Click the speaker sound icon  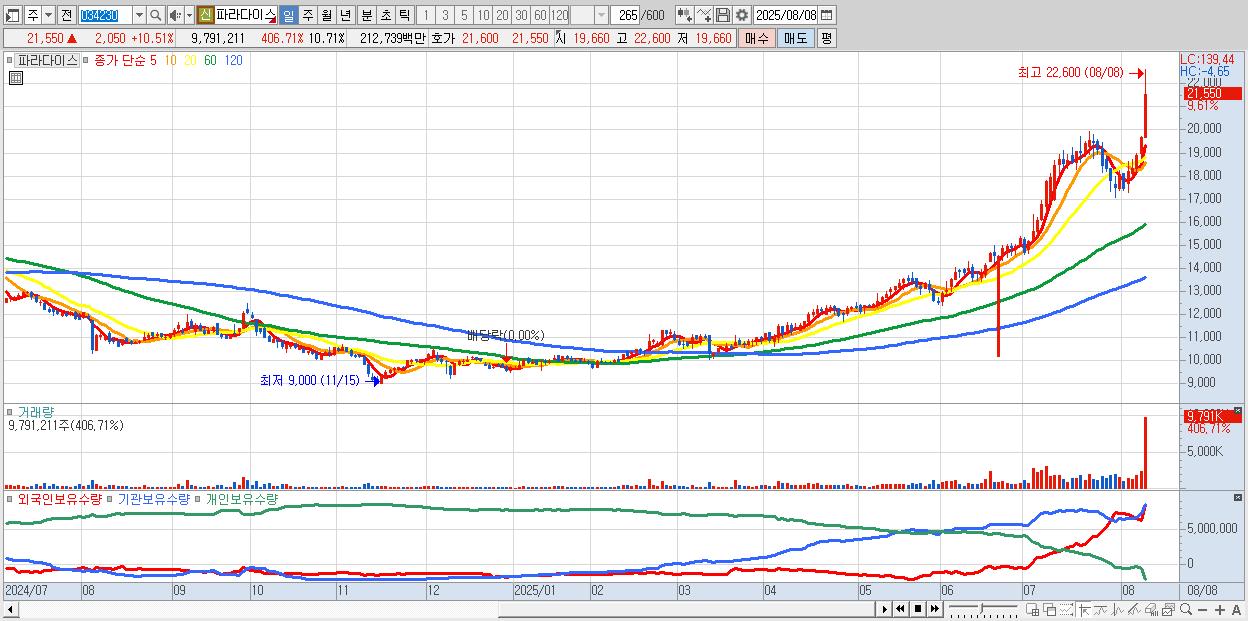pos(175,15)
